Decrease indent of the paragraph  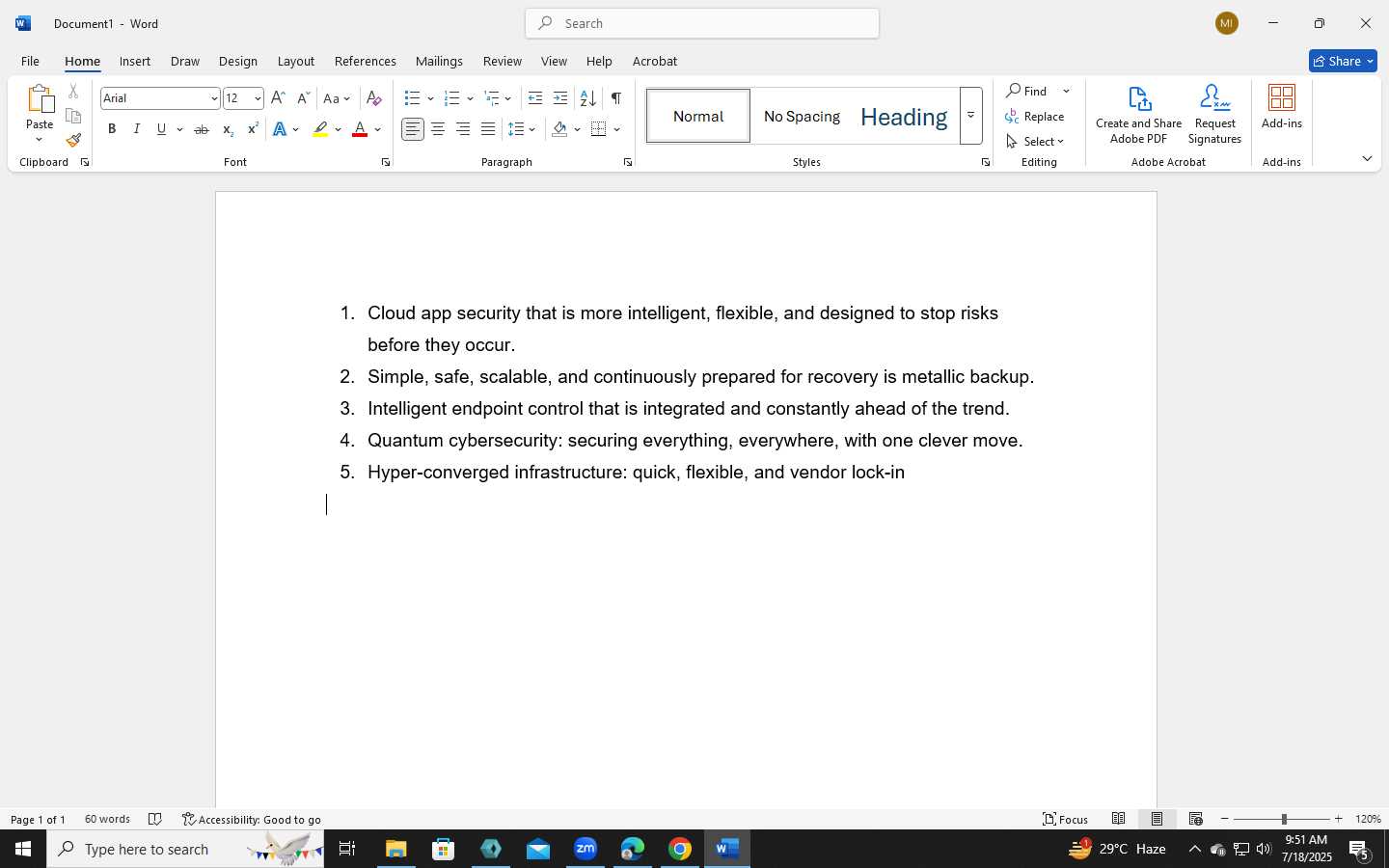[x=535, y=98]
